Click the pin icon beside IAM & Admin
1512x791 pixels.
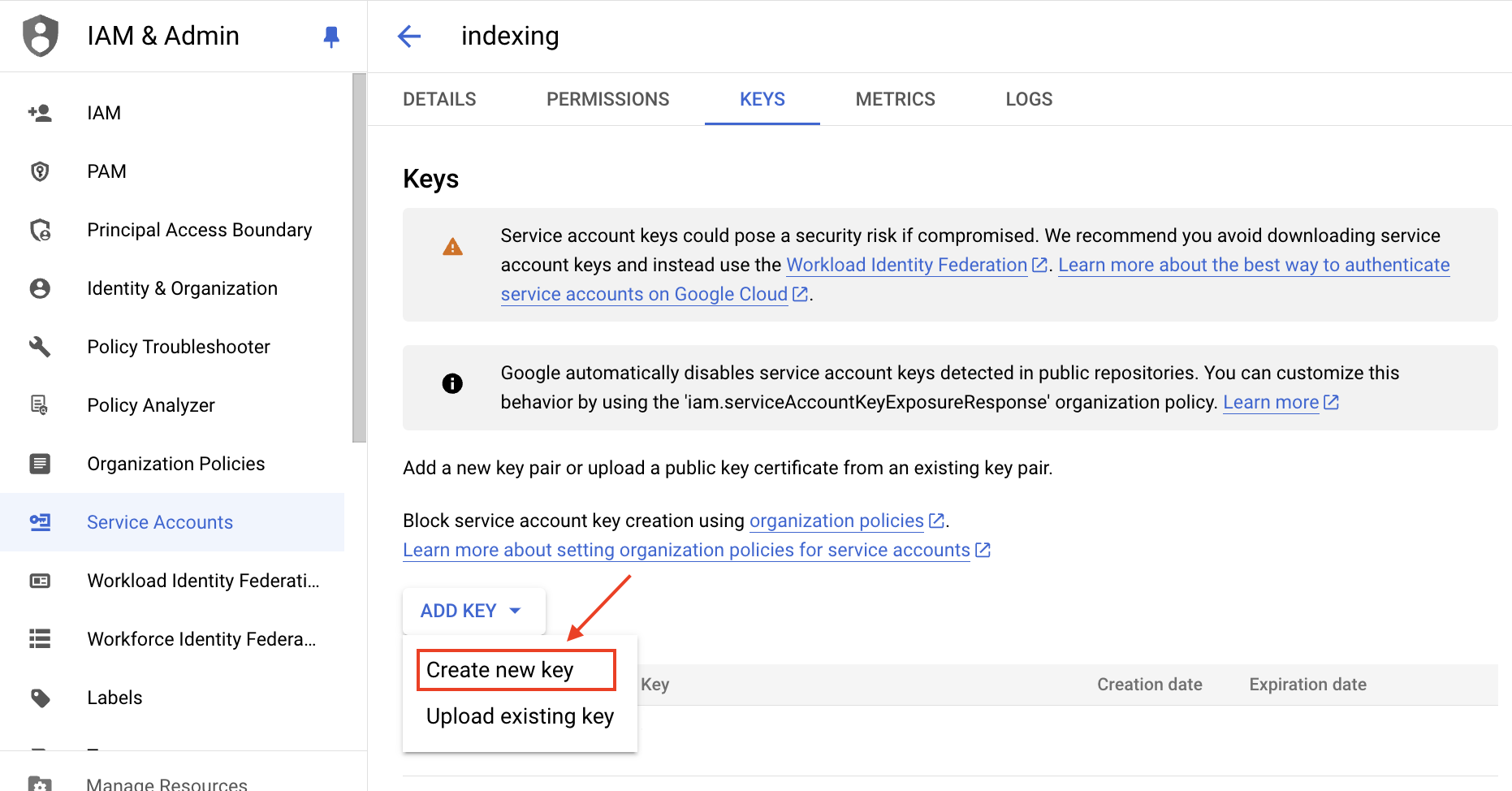click(x=331, y=37)
